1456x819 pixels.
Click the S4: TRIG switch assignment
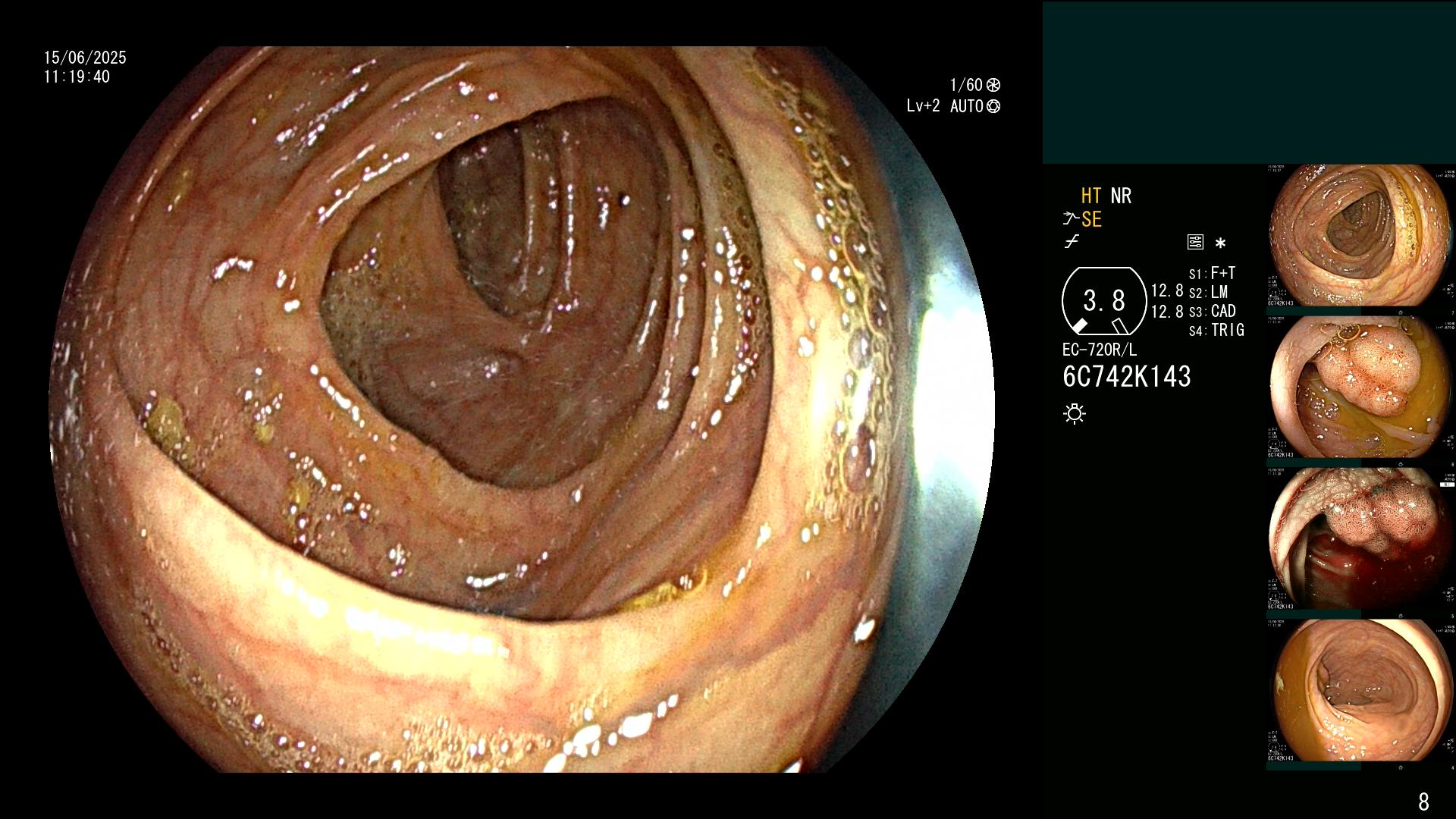[1216, 330]
